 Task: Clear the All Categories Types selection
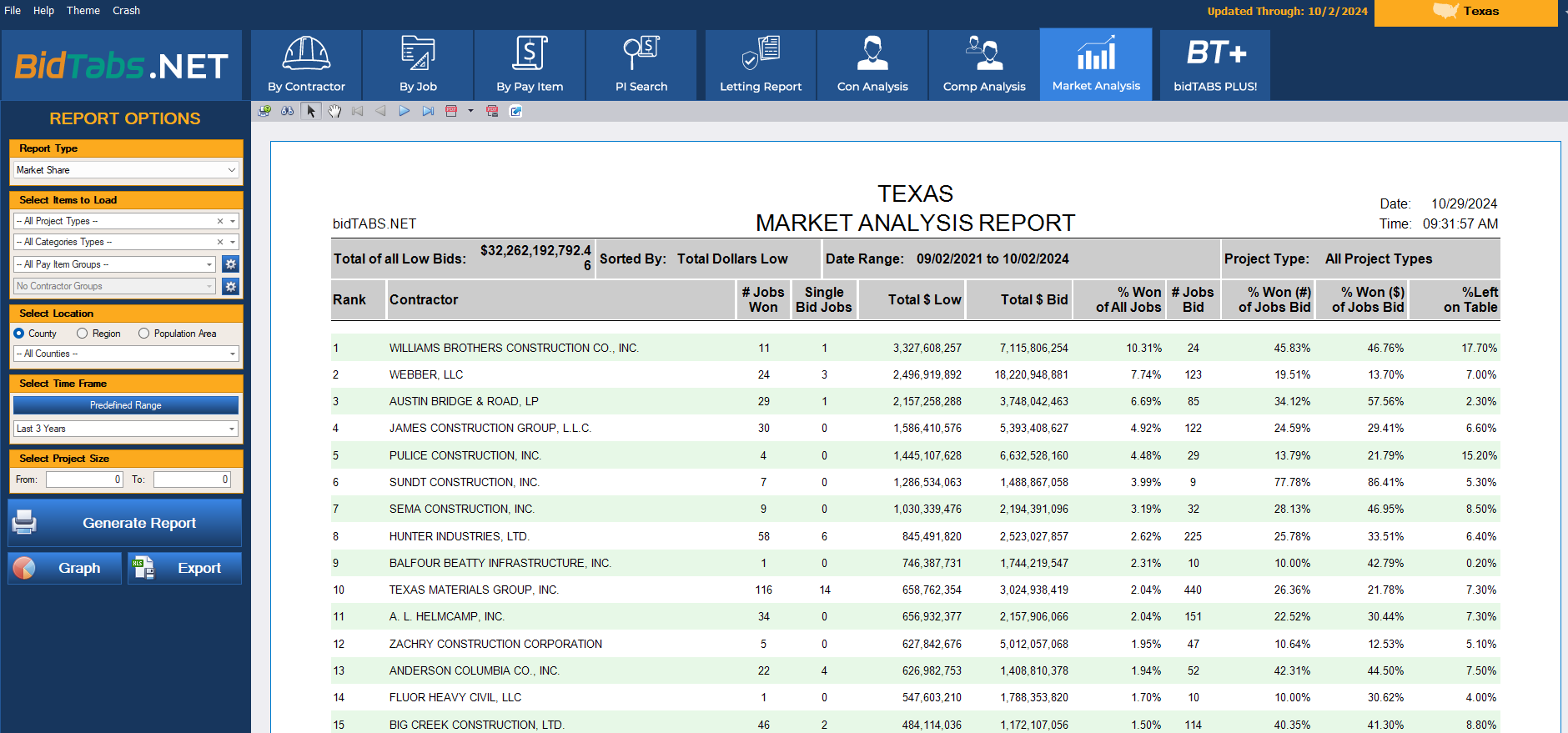click(x=220, y=242)
